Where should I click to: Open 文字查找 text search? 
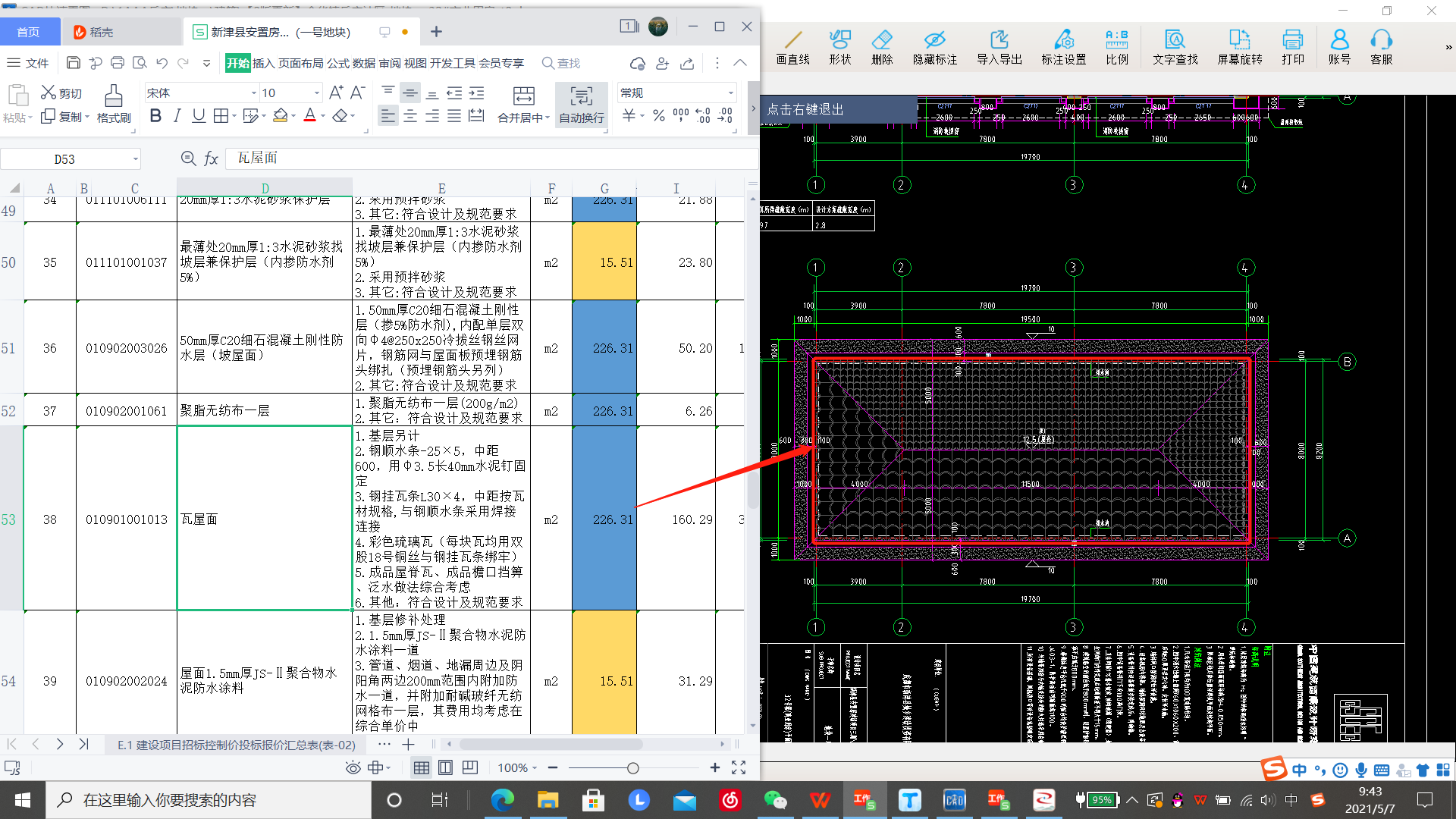click(1175, 47)
